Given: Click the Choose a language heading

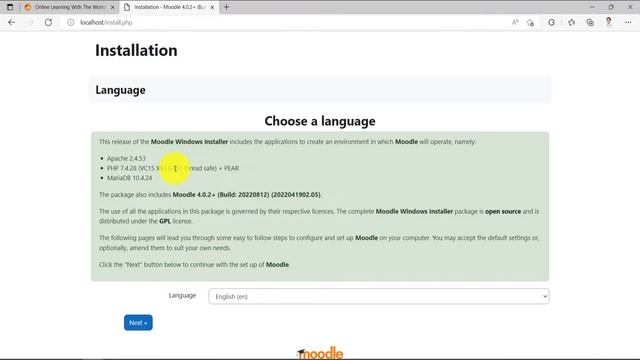Looking at the screenshot, I should [320, 121].
